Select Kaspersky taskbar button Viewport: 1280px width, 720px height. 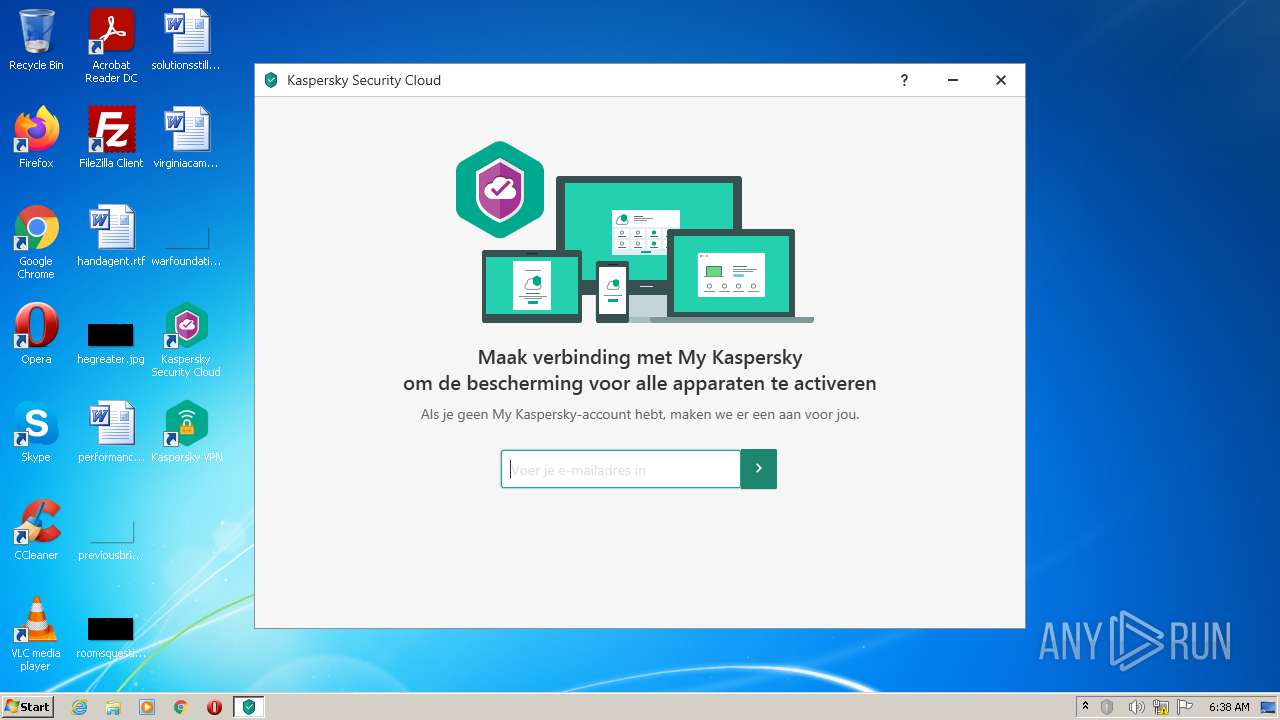(x=249, y=707)
